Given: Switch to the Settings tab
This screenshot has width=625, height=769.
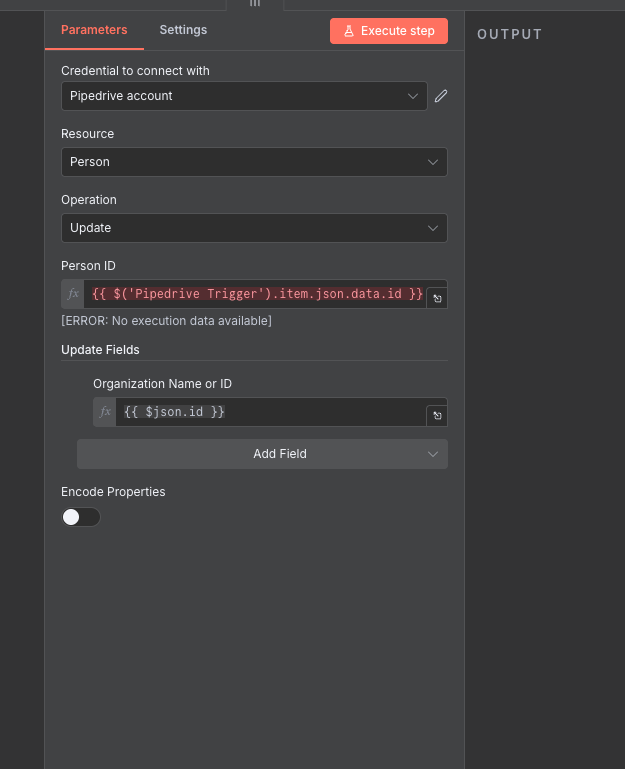Looking at the screenshot, I should (x=183, y=30).
